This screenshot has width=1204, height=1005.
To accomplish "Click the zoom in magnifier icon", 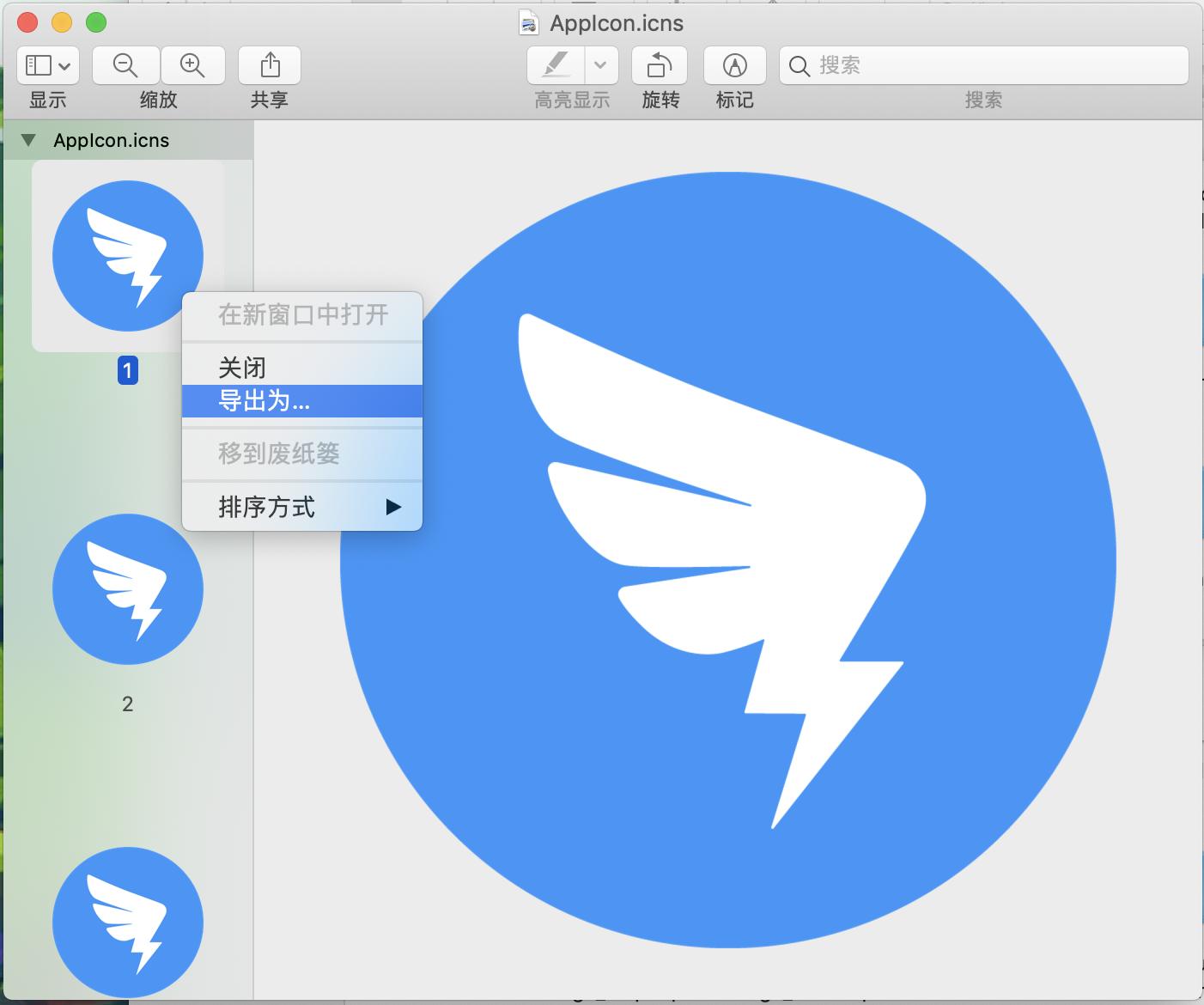I will point(192,65).
